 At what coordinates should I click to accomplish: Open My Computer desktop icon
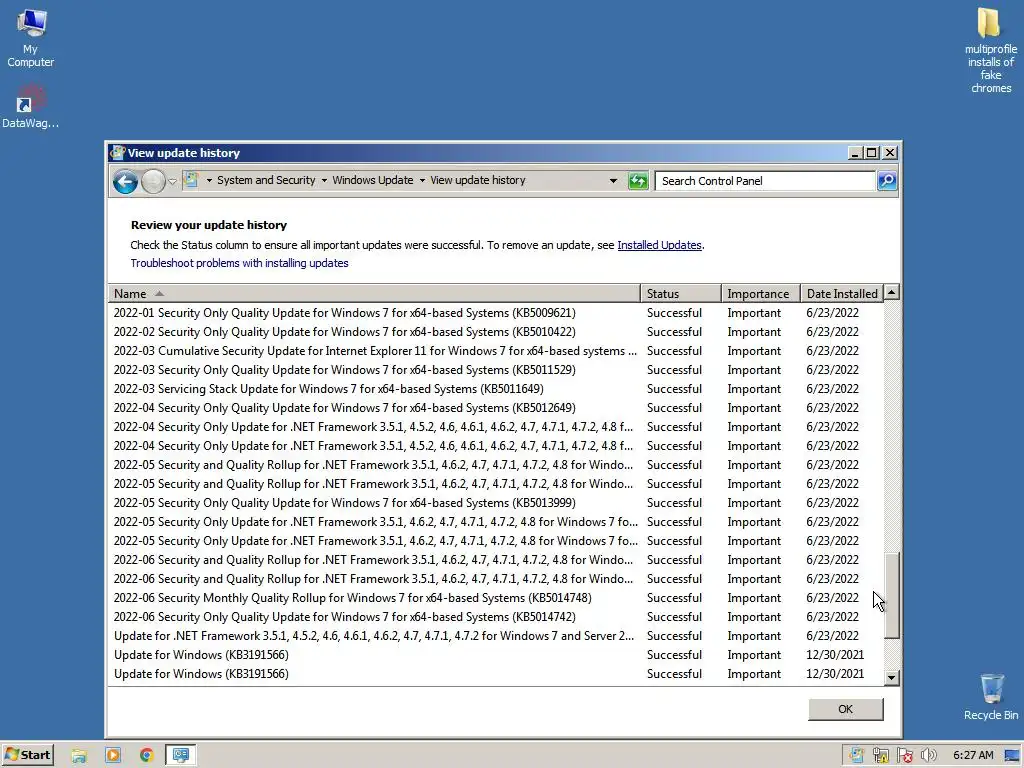pyautogui.click(x=30, y=38)
